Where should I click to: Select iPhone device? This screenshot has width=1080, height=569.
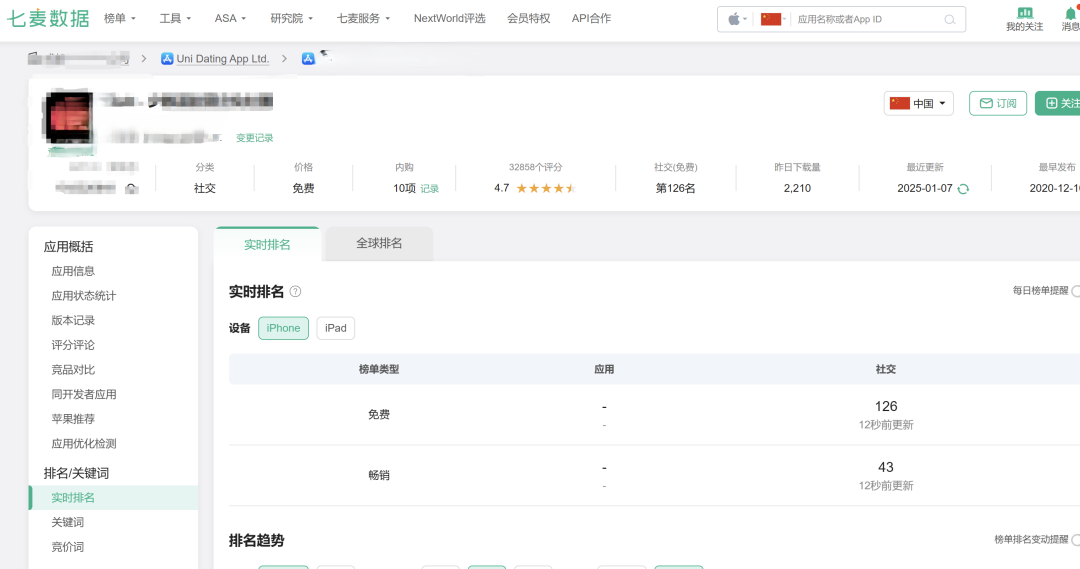click(283, 328)
